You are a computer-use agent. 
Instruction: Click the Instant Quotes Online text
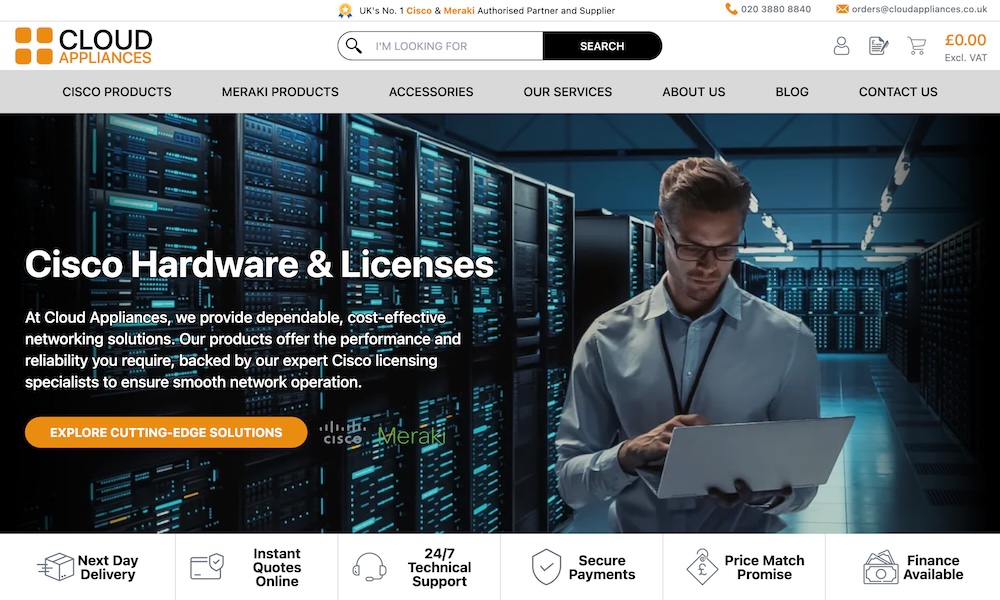click(x=277, y=567)
